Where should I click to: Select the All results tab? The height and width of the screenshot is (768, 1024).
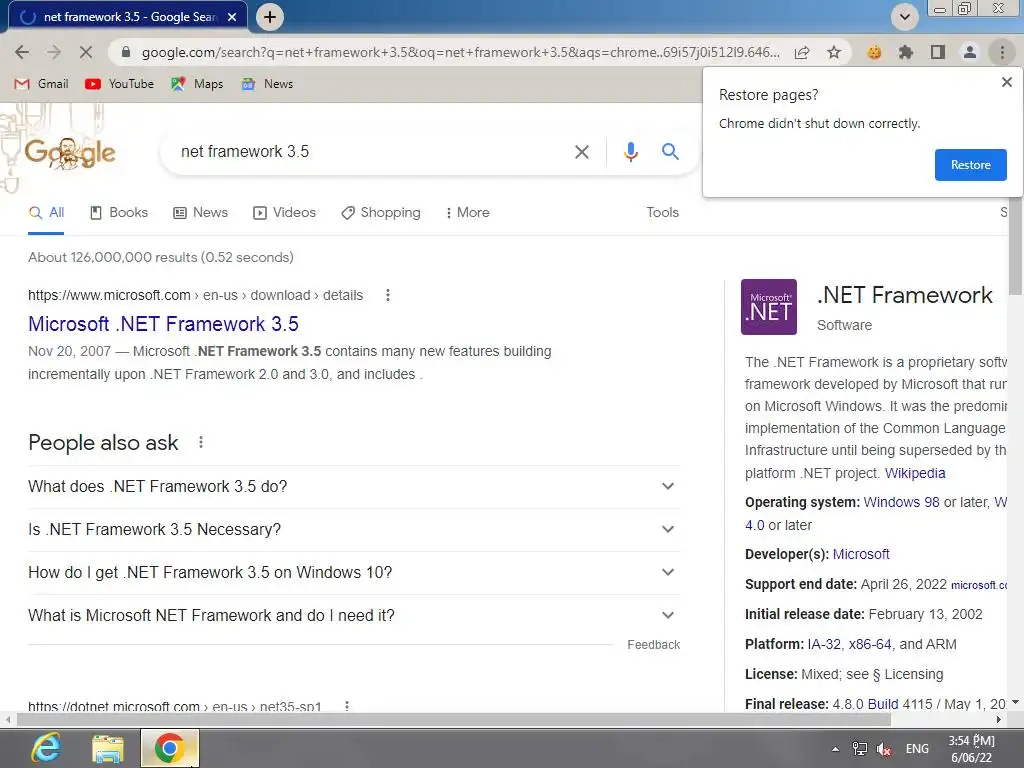click(x=46, y=213)
